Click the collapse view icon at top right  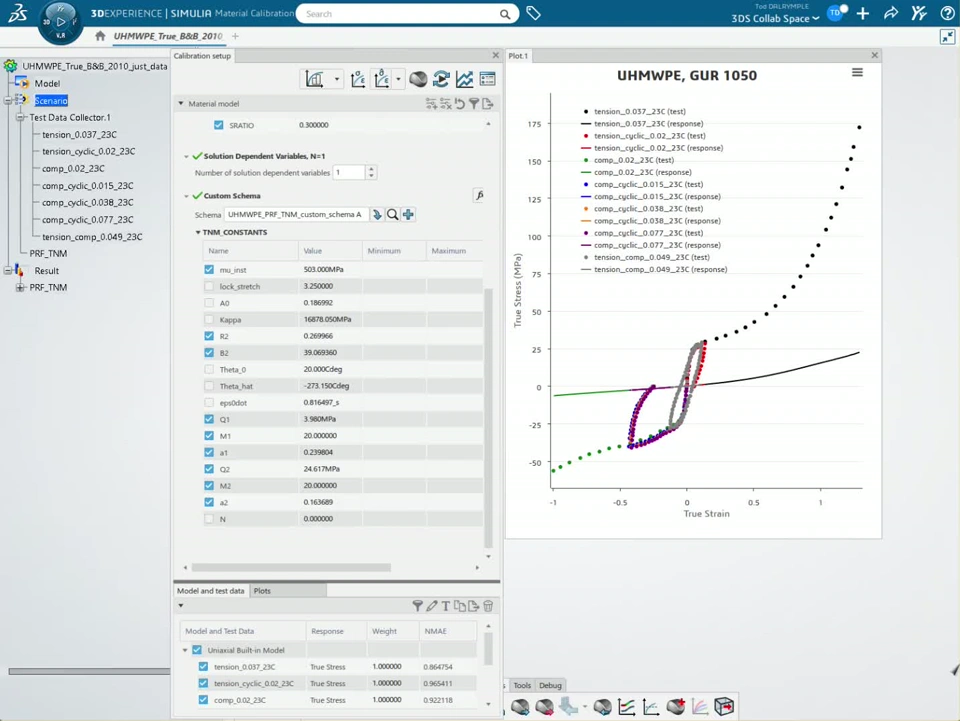947,37
